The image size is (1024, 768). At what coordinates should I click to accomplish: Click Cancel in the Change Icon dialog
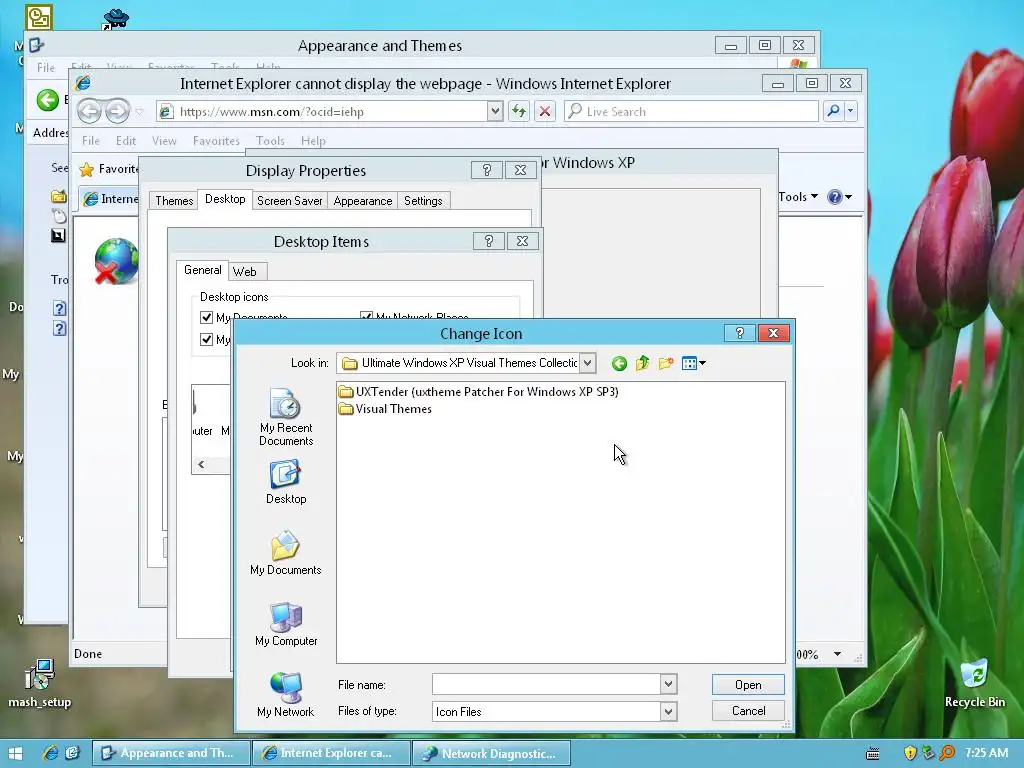(x=748, y=711)
